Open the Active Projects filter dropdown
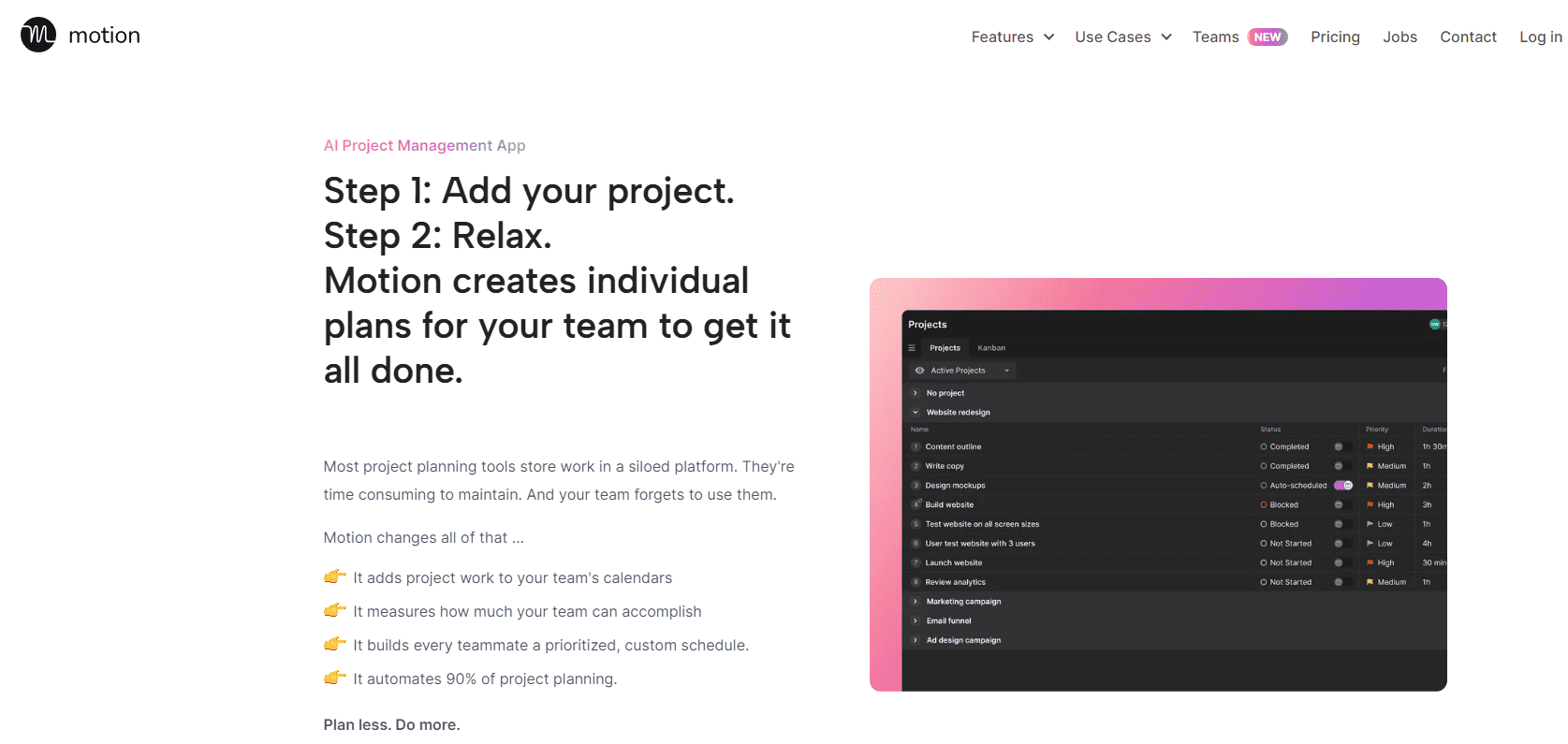Viewport: 1568px width, 744px height. 962,371
